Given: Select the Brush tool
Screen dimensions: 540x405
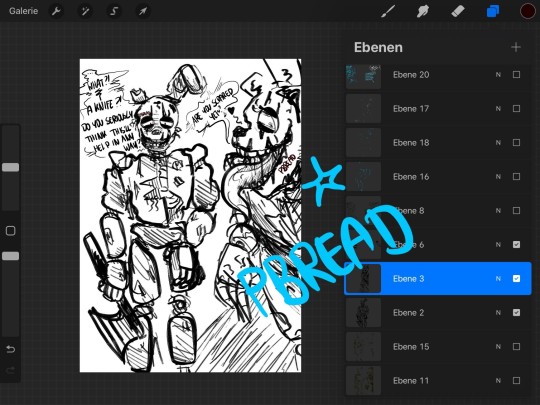Looking at the screenshot, I should (388, 11).
